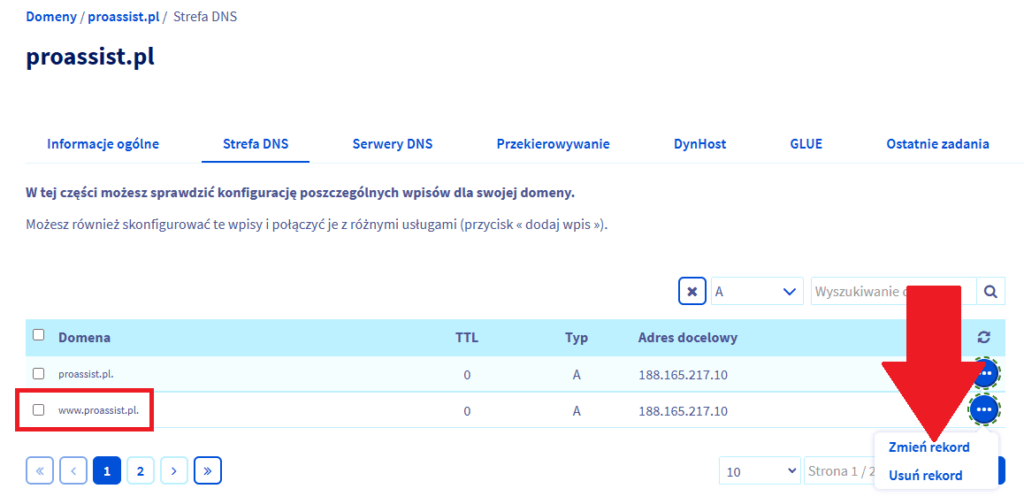
Task: Go to the previous page of records
Action: [73, 470]
